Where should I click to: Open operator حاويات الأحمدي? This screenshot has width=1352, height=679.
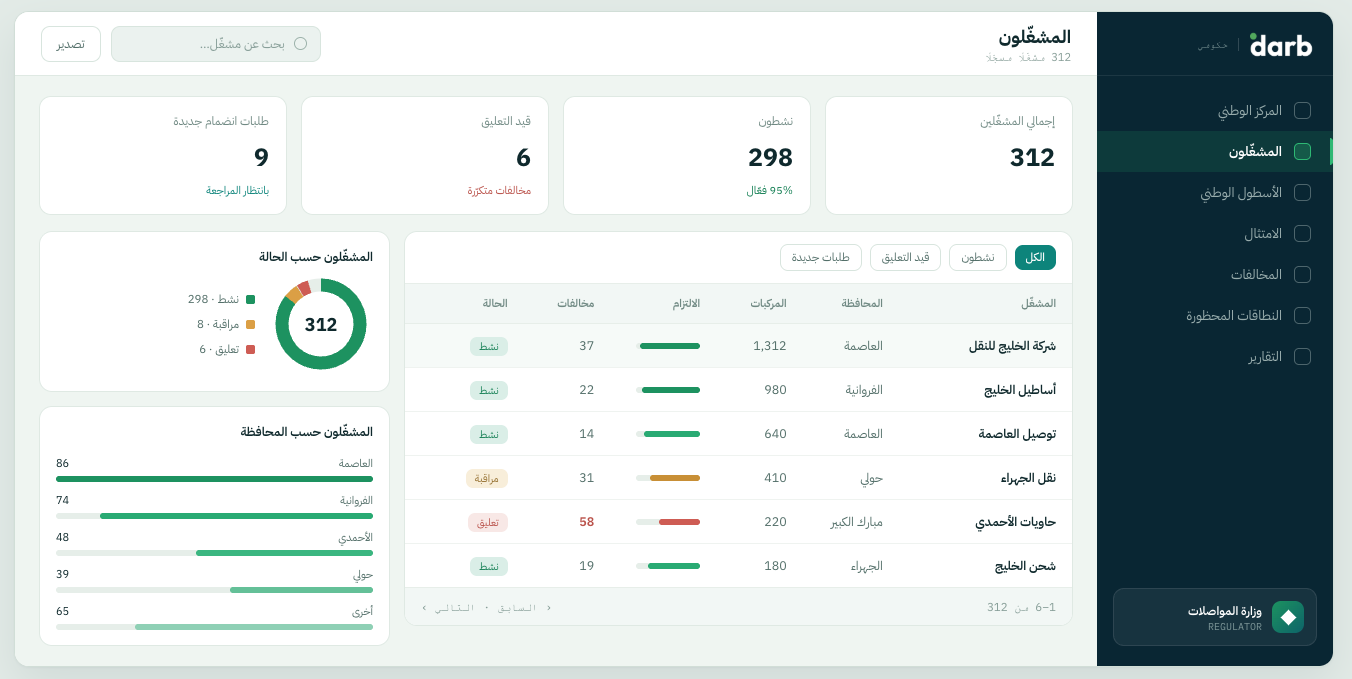coord(738,522)
